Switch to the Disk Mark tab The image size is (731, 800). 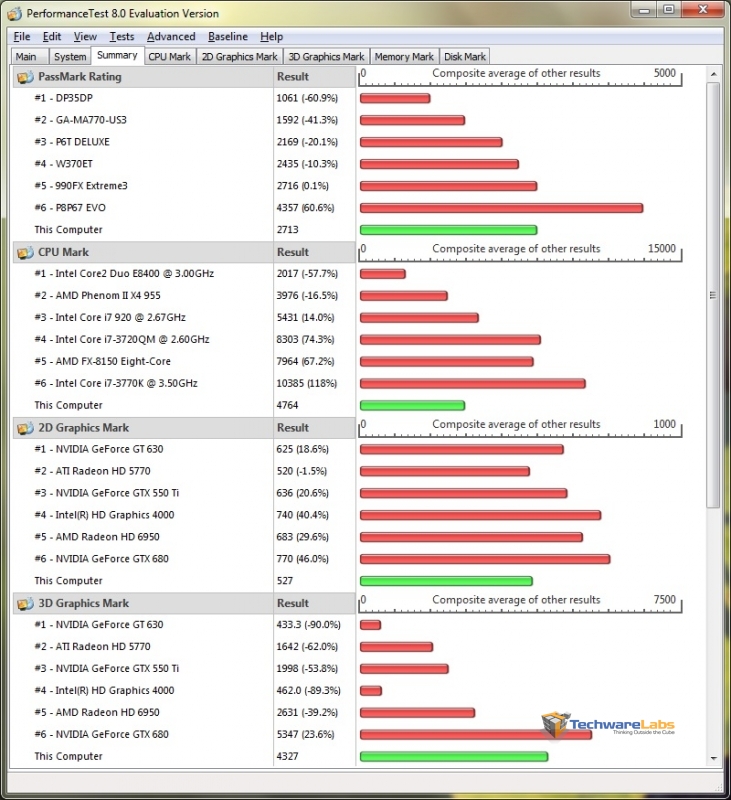465,57
